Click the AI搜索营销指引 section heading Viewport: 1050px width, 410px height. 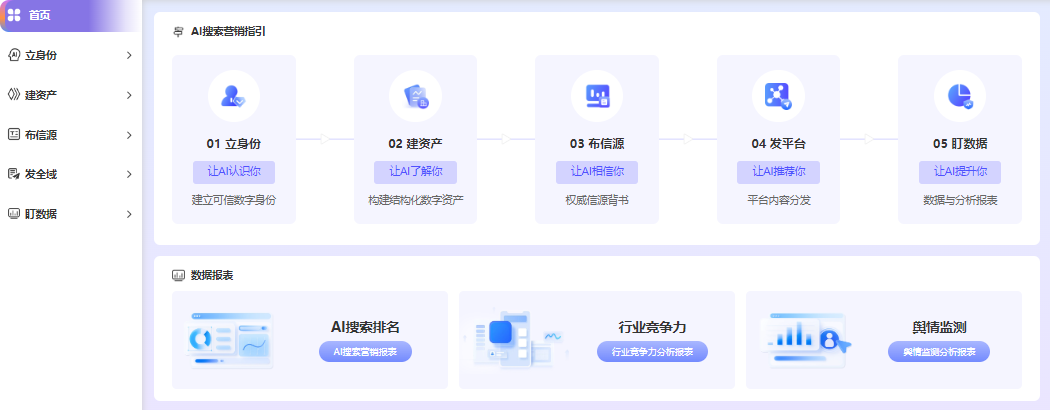[228, 31]
